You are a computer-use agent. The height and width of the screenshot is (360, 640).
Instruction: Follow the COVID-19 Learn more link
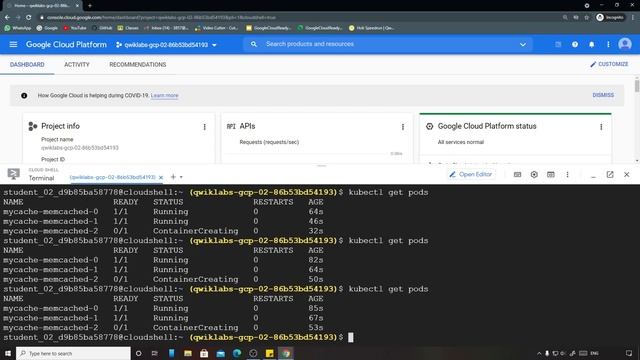[164, 96]
